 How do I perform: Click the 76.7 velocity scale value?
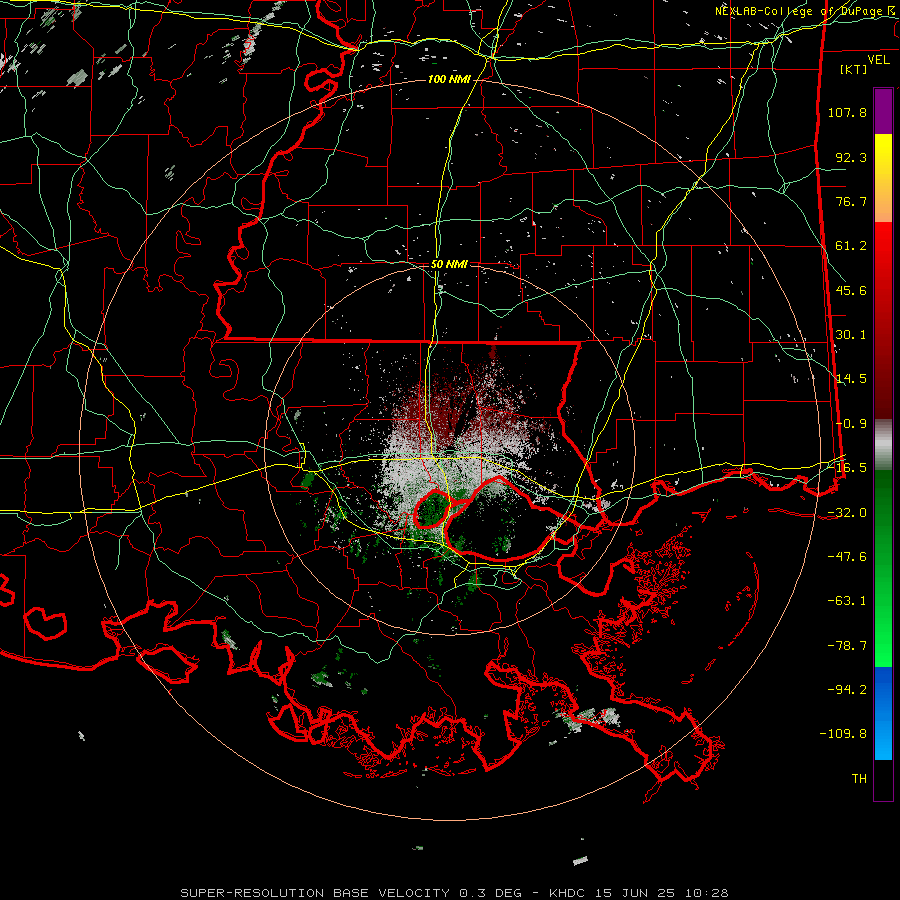(851, 201)
